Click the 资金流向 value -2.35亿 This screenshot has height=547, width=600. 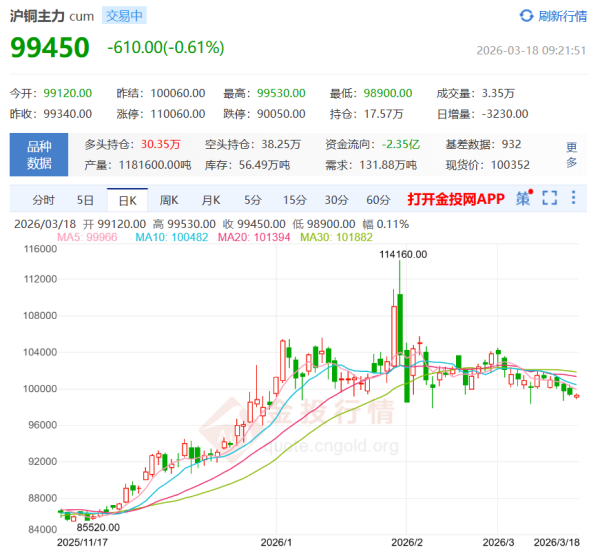(401, 144)
